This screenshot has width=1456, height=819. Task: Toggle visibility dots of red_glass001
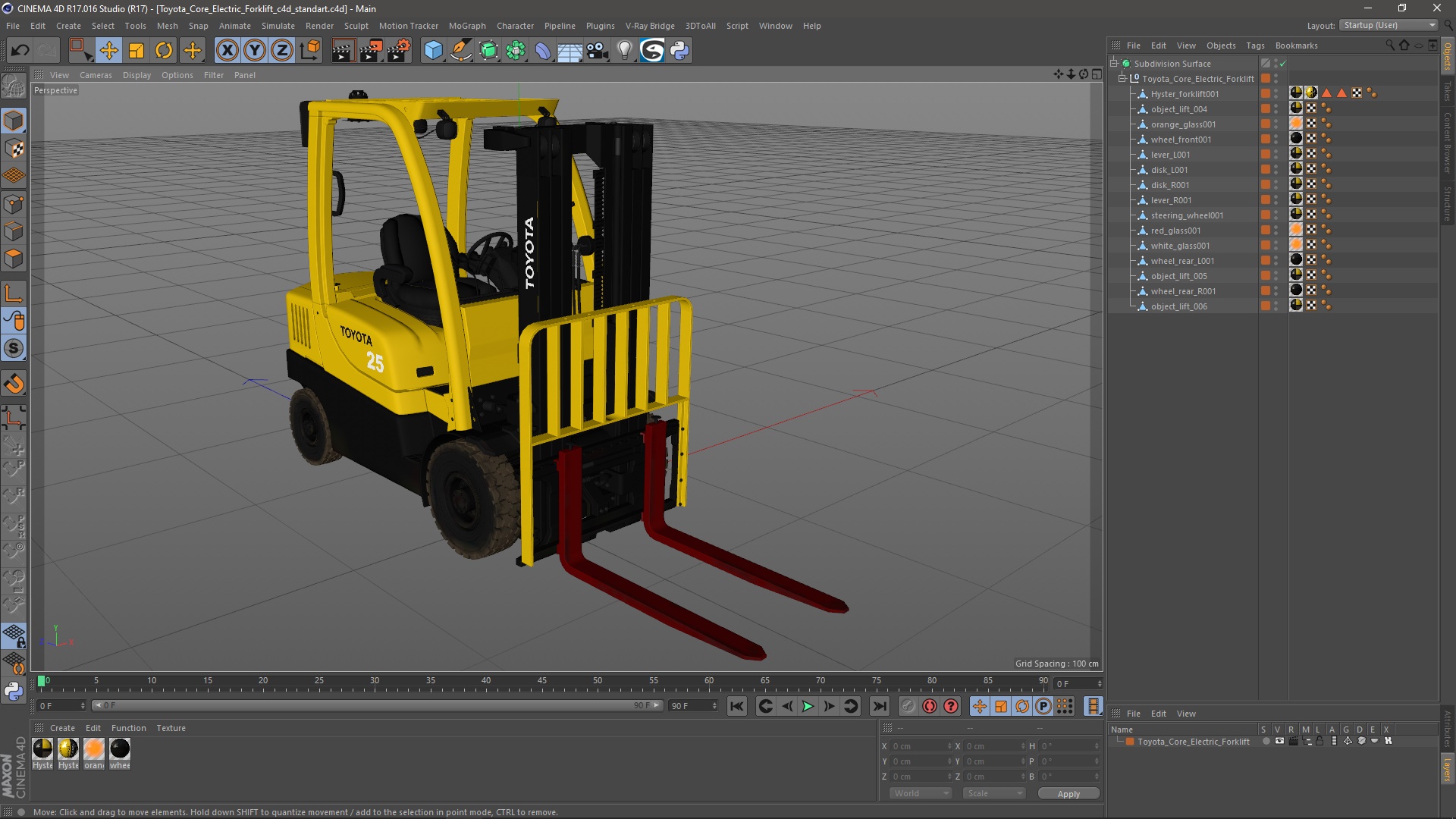pos(1276,231)
